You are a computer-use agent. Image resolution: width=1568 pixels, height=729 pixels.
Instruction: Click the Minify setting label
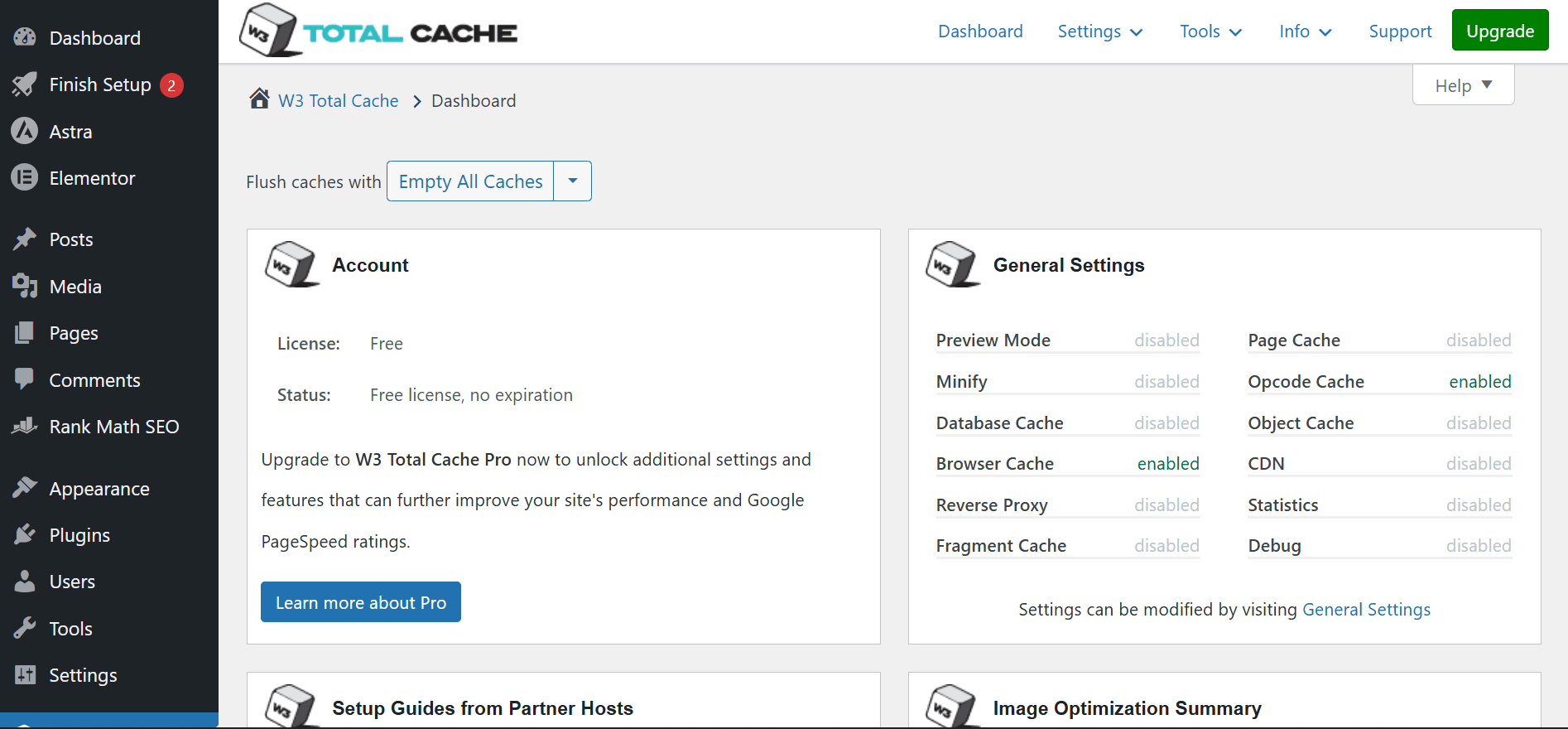click(x=961, y=382)
